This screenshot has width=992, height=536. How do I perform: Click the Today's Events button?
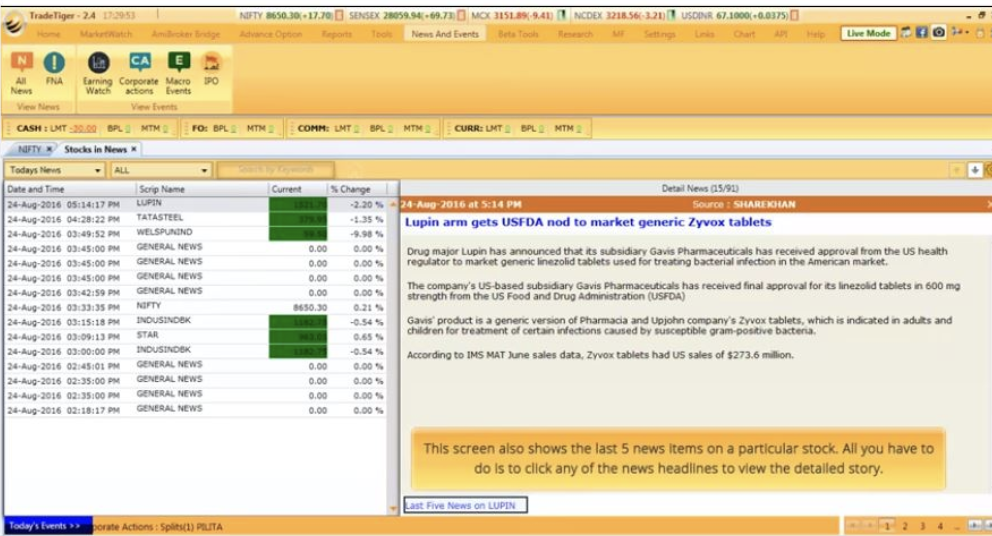point(45,525)
